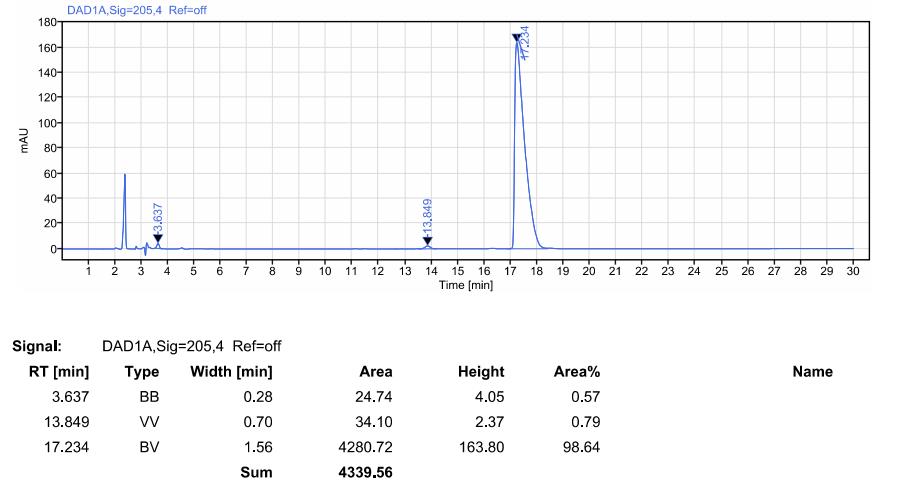Click the triangle marker atop the 17.234 peak
This screenshot has width=901, height=493.
tap(516, 38)
